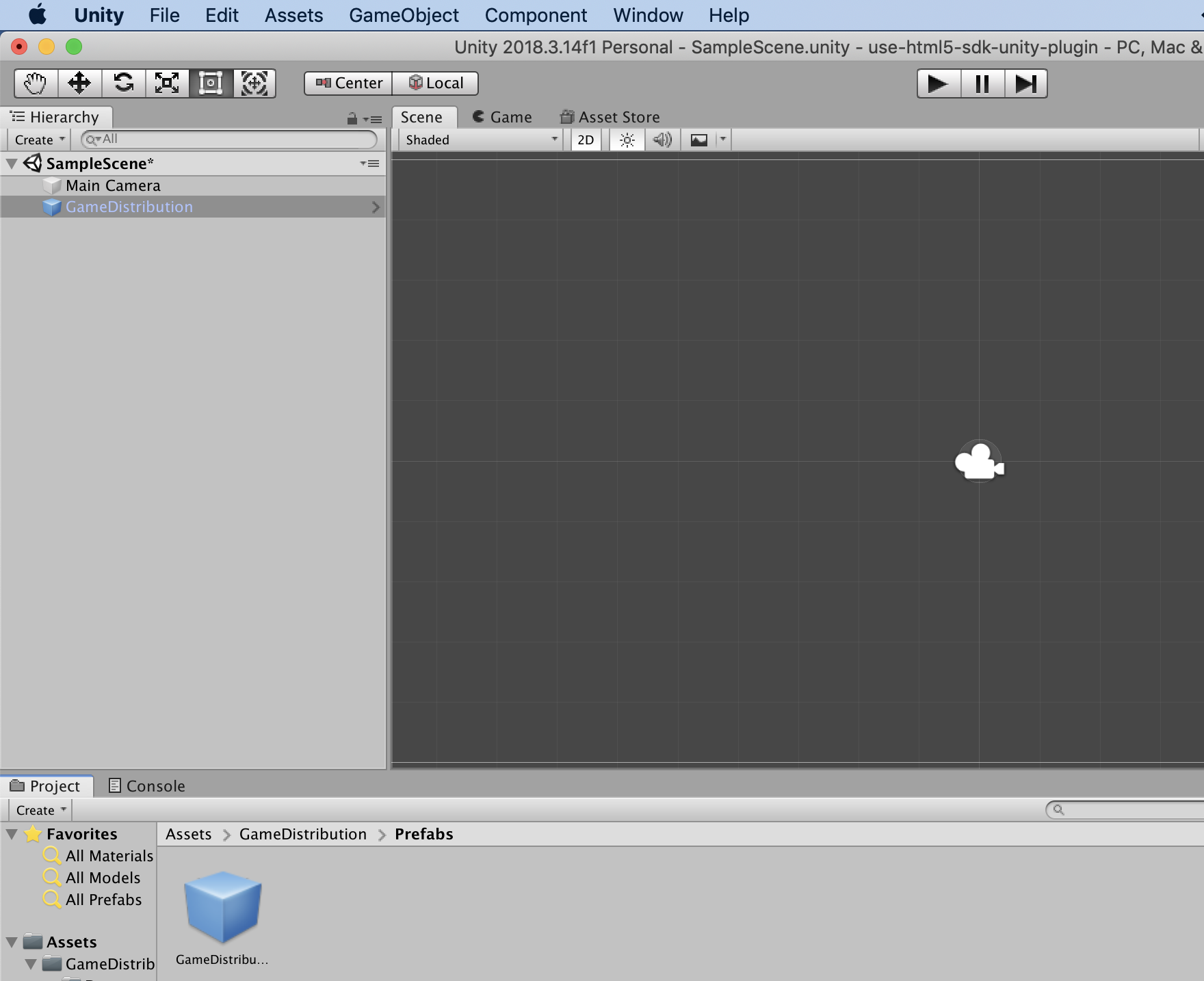Image resolution: width=1204 pixels, height=981 pixels.
Task: Select the Hand tool
Action: tap(36, 83)
